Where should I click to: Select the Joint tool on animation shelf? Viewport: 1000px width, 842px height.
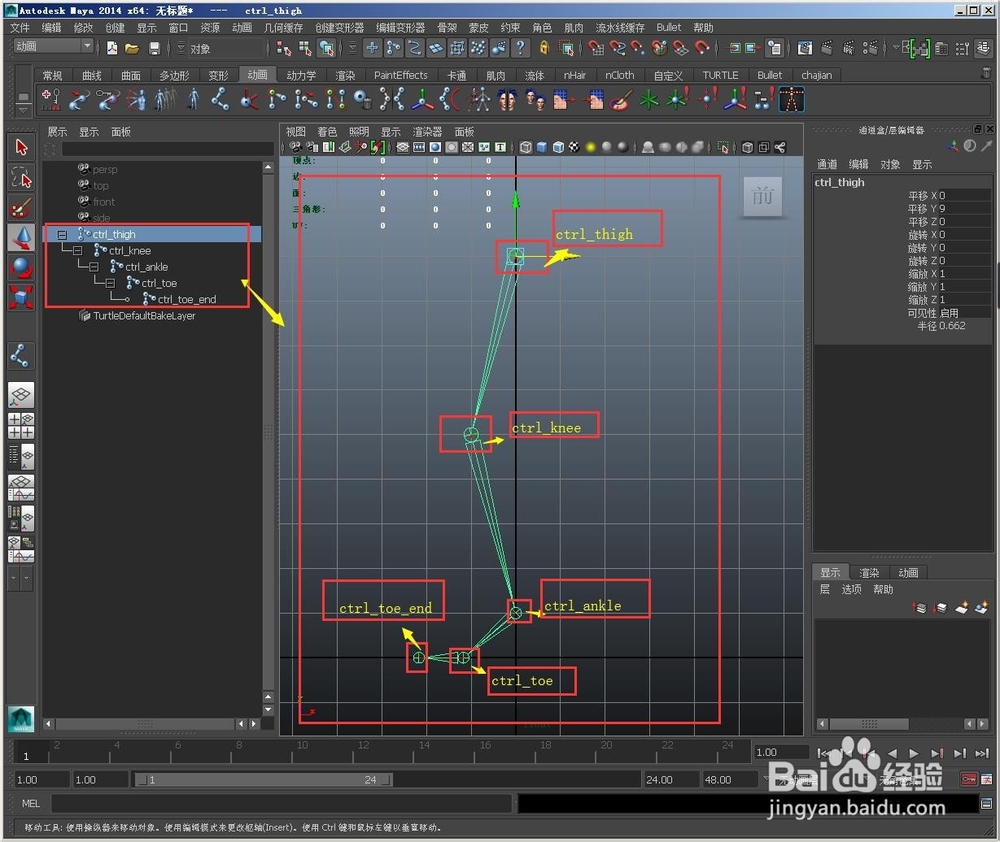pyautogui.click(x=220, y=100)
